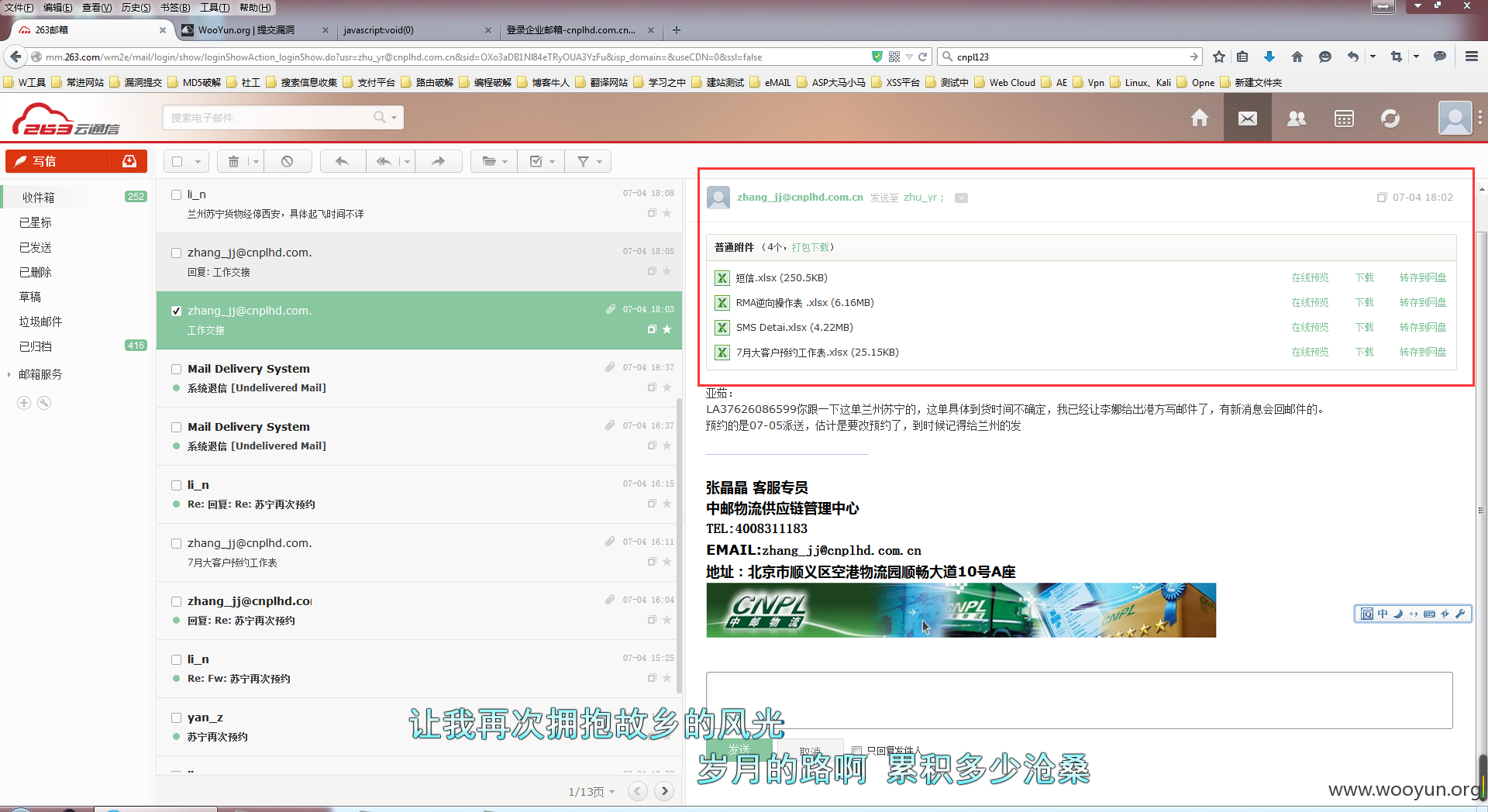Open the reply-all options dropdown arrow
Image resolution: width=1488 pixels, height=812 pixels.
407,161
